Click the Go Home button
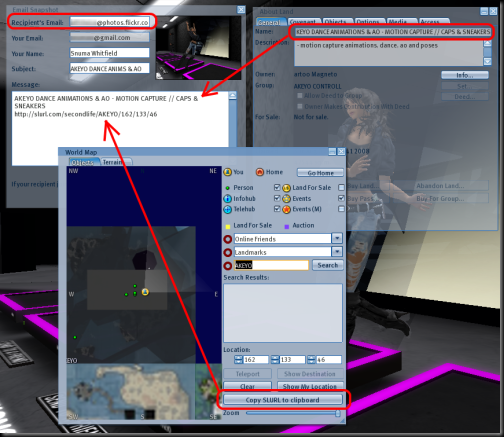The image size is (504, 437). click(x=320, y=173)
